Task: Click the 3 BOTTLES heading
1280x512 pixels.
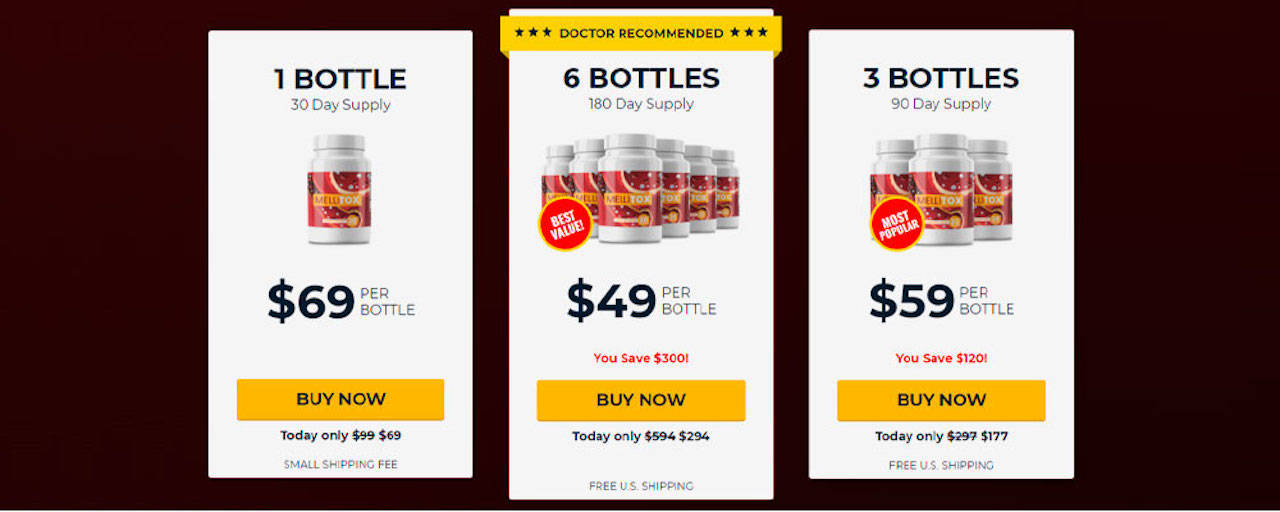Action: pos(941,78)
